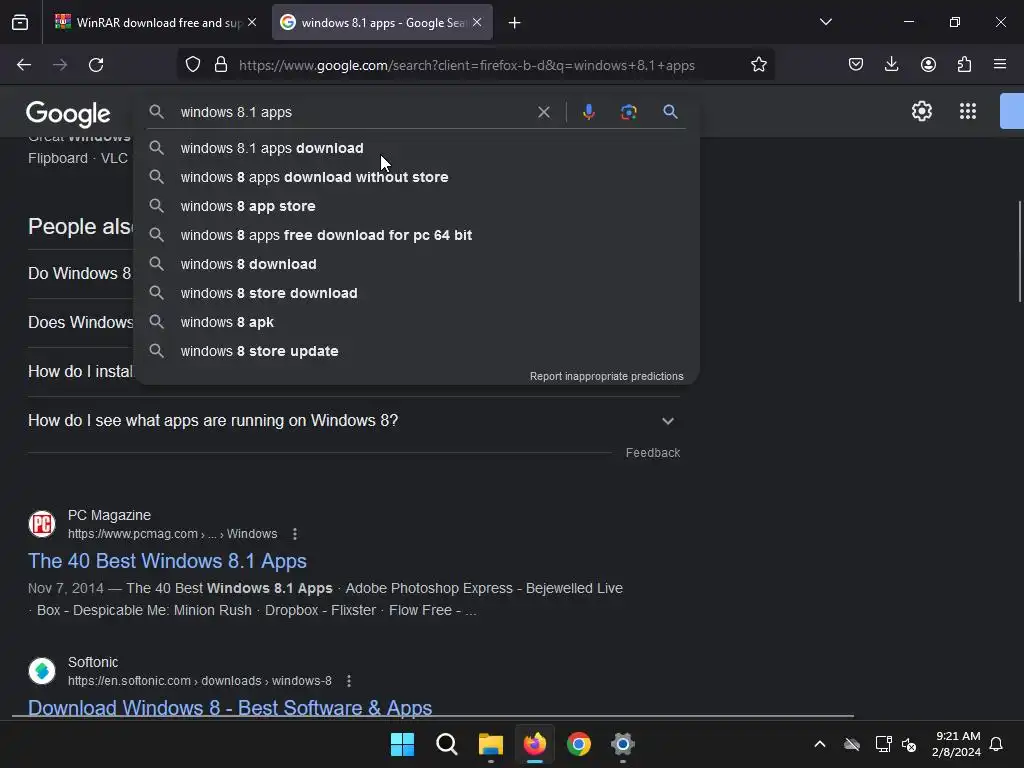Open the notifications bell in taskbar

996,744
